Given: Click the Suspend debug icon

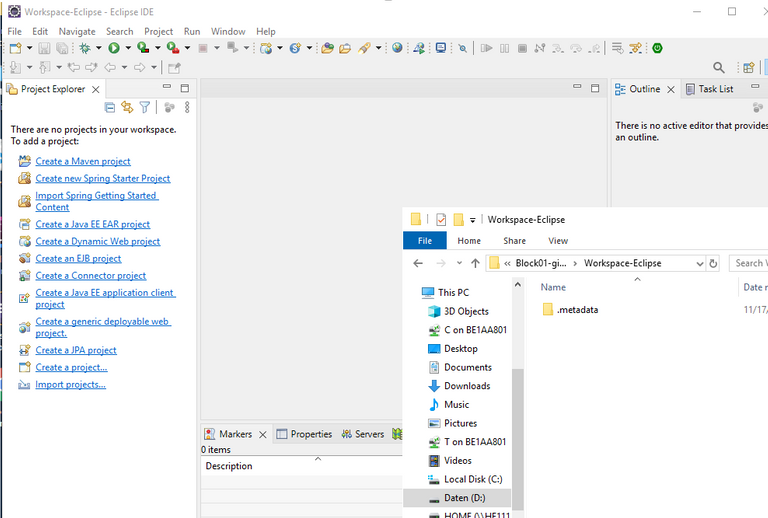Looking at the screenshot, I should (x=504, y=48).
